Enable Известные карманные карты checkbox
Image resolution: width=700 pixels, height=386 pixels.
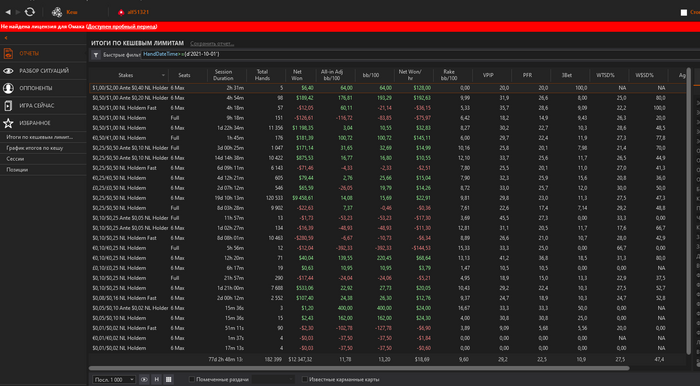(305, 379)
